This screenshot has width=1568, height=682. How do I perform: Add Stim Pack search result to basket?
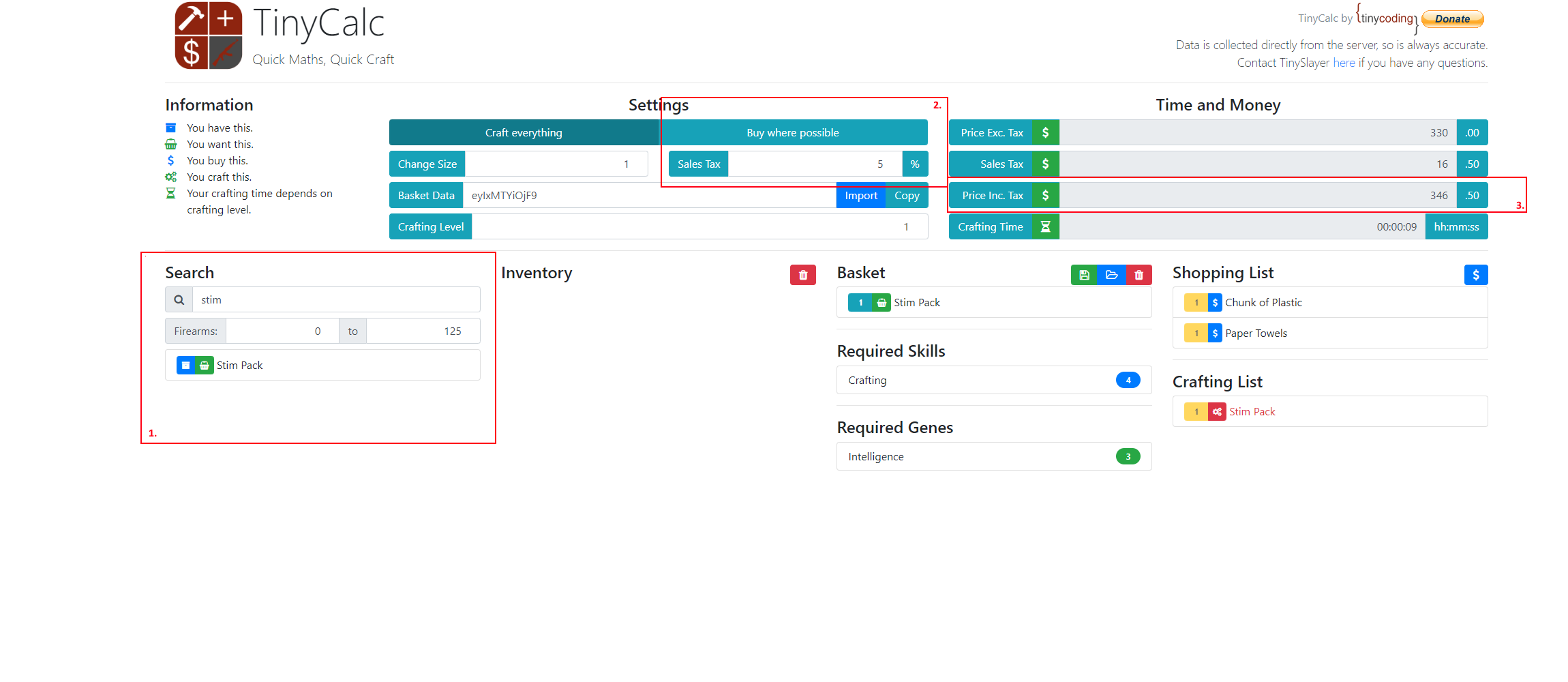click(x=205, y=366)
